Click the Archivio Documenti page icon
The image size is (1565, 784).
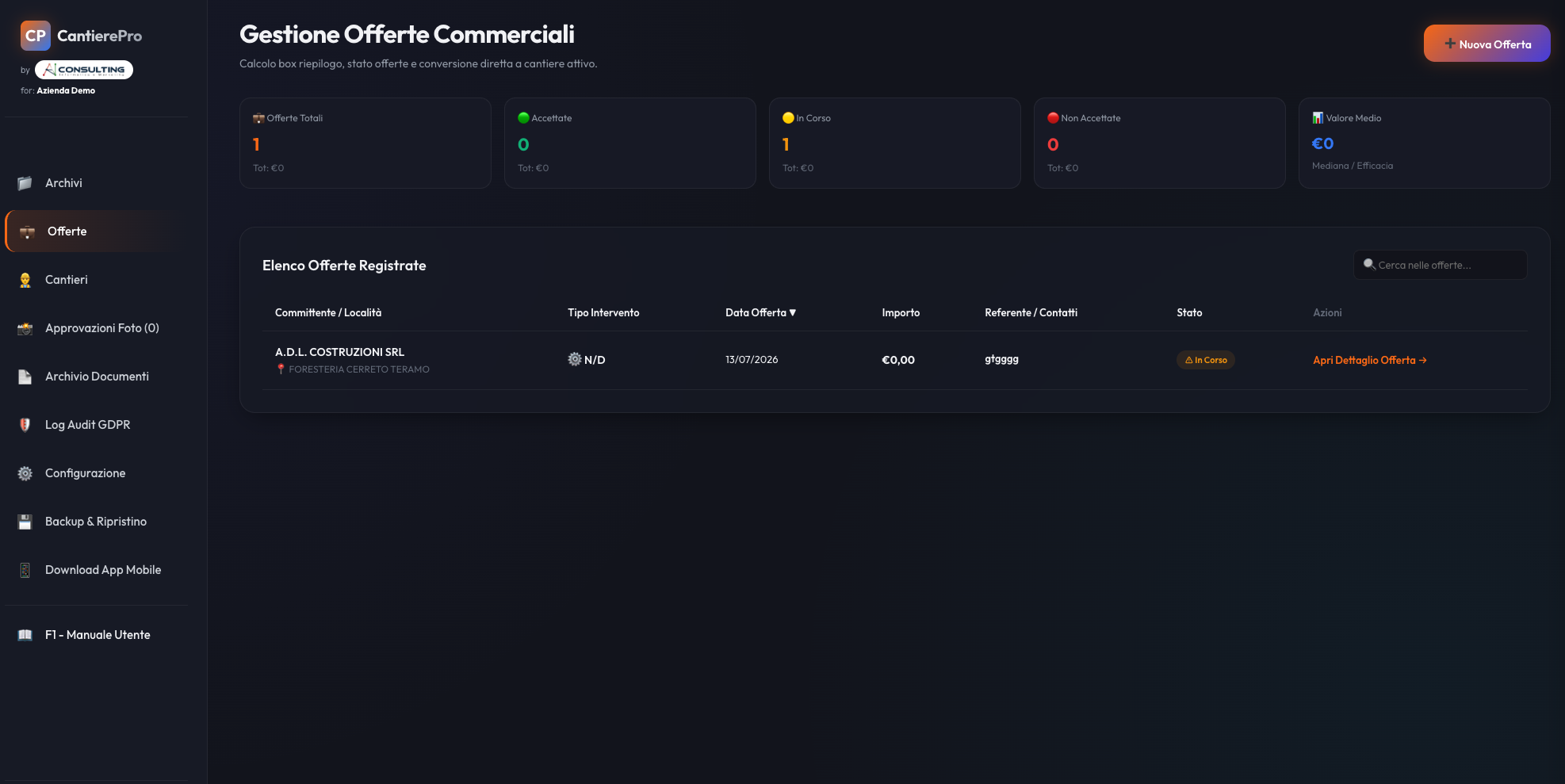pyautogui.click(x=25, y=377)
